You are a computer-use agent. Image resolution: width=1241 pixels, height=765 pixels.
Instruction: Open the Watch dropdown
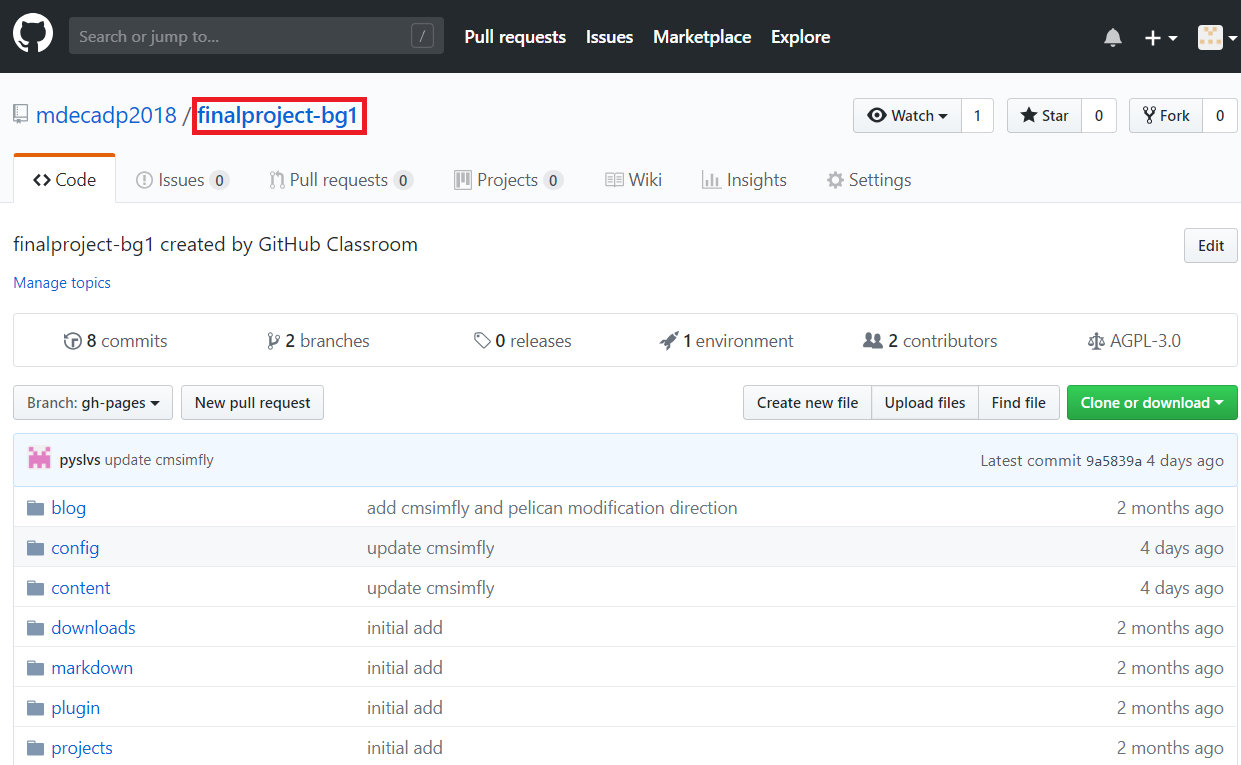click(x=907, y=116)
